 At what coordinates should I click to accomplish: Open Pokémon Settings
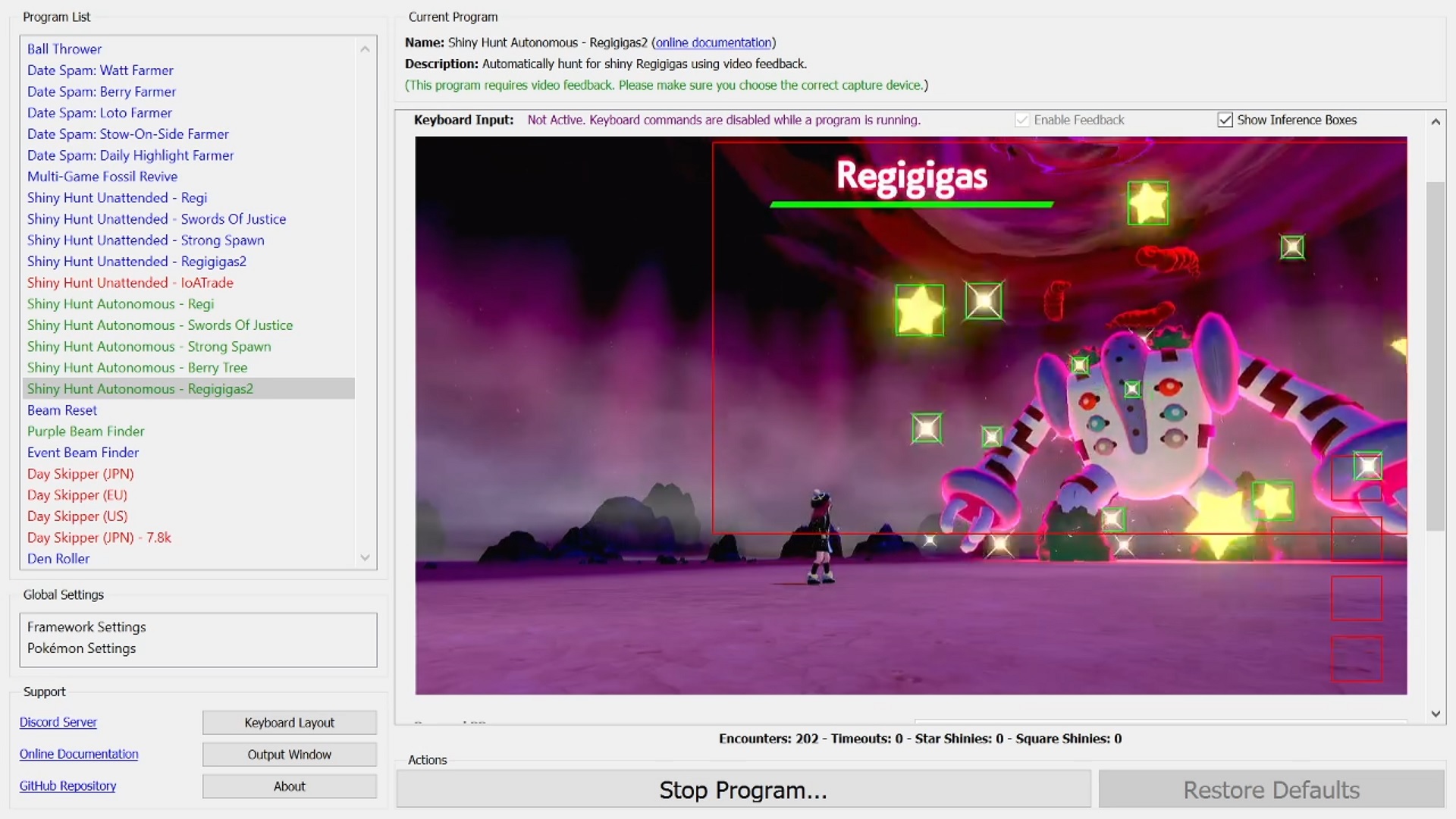click(81, 648)
